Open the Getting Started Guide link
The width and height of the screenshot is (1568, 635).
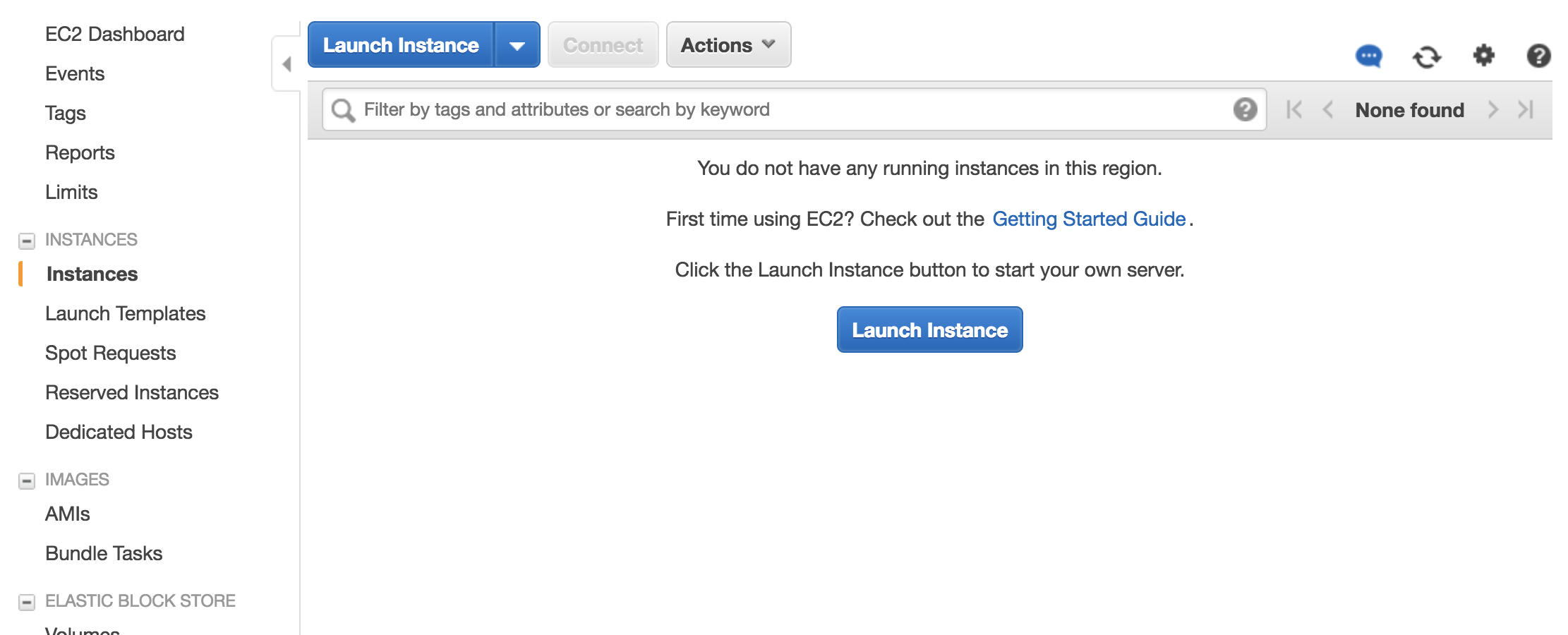coord(1089,219)
